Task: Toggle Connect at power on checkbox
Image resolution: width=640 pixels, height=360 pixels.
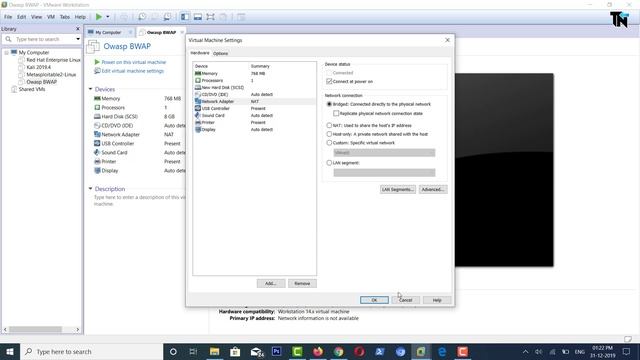Action: 329,81
